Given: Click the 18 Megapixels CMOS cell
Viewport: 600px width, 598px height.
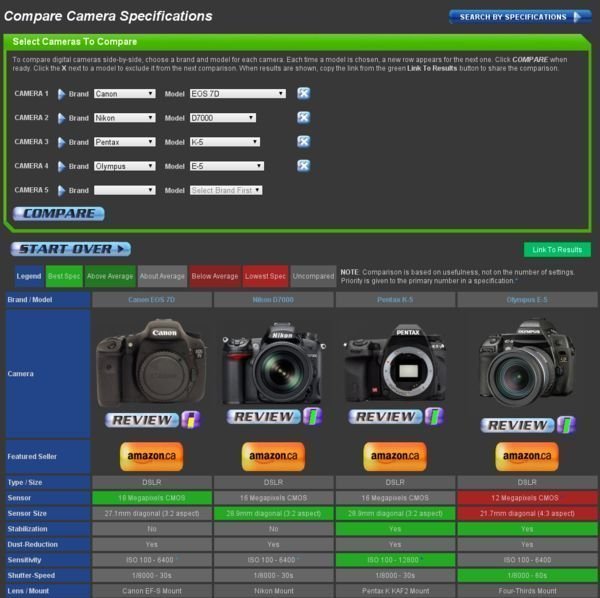Looking at the screenshot, I should tap(152, 498).
